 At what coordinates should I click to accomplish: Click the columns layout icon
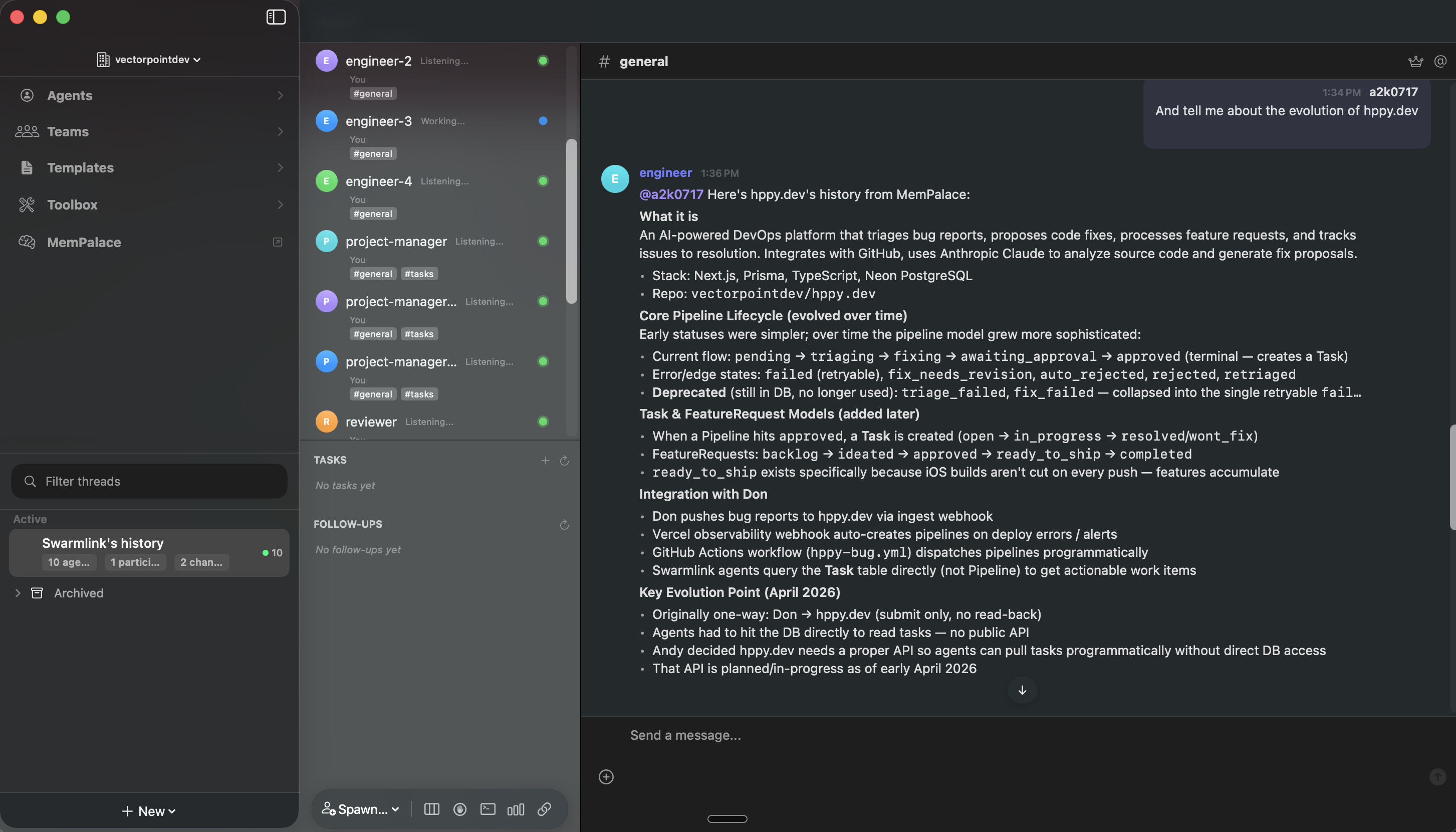(x=431, y=808)
